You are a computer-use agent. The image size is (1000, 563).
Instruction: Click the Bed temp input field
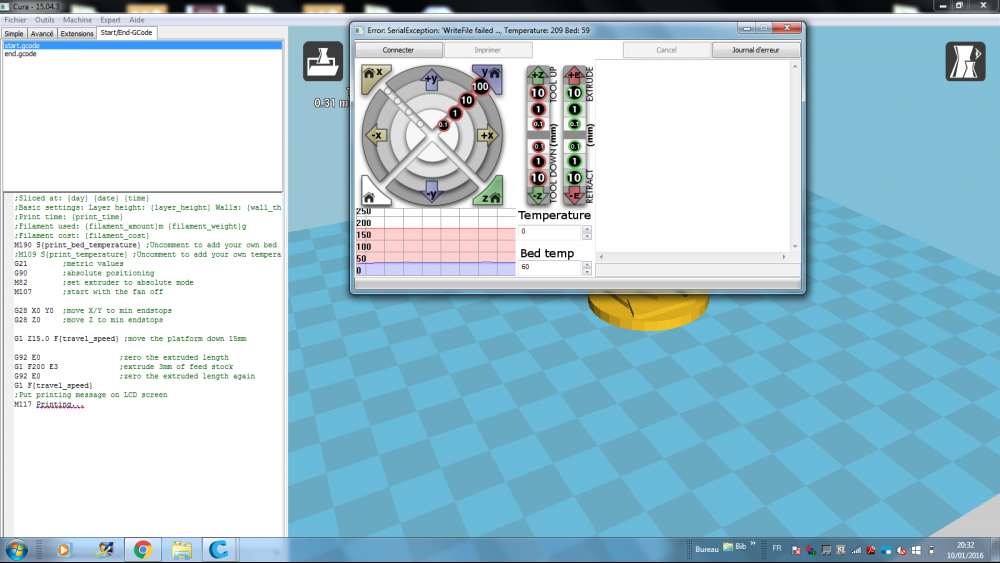(x=550, y=267)
